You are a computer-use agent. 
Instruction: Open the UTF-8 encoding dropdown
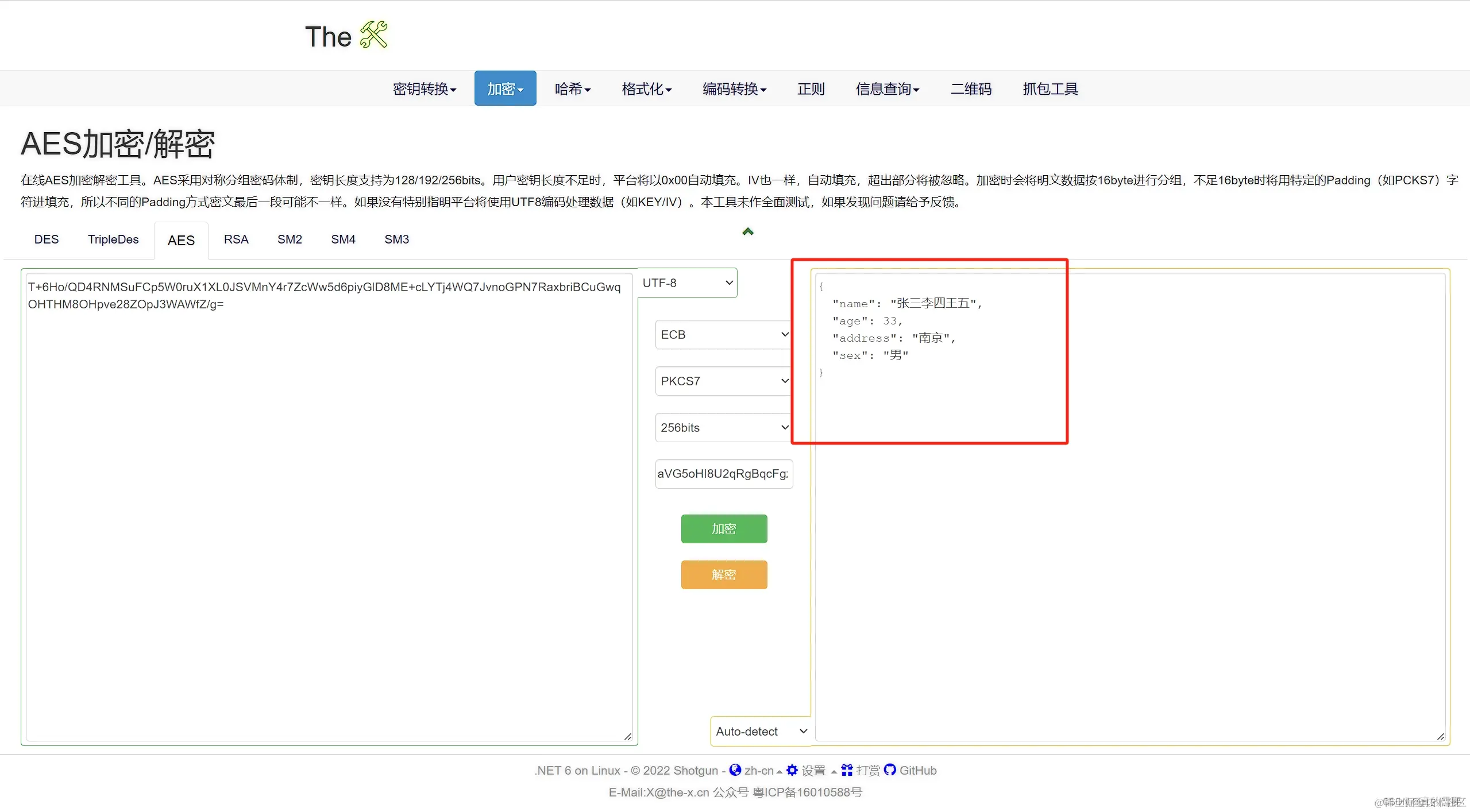coord(687,283)
